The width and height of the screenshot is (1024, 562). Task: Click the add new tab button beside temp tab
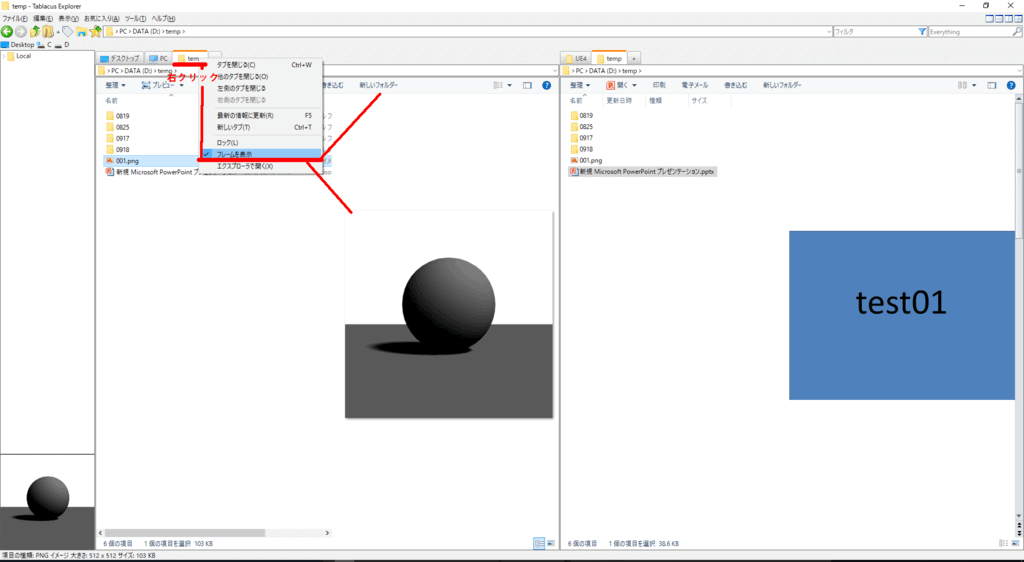[x=634, y=59]
